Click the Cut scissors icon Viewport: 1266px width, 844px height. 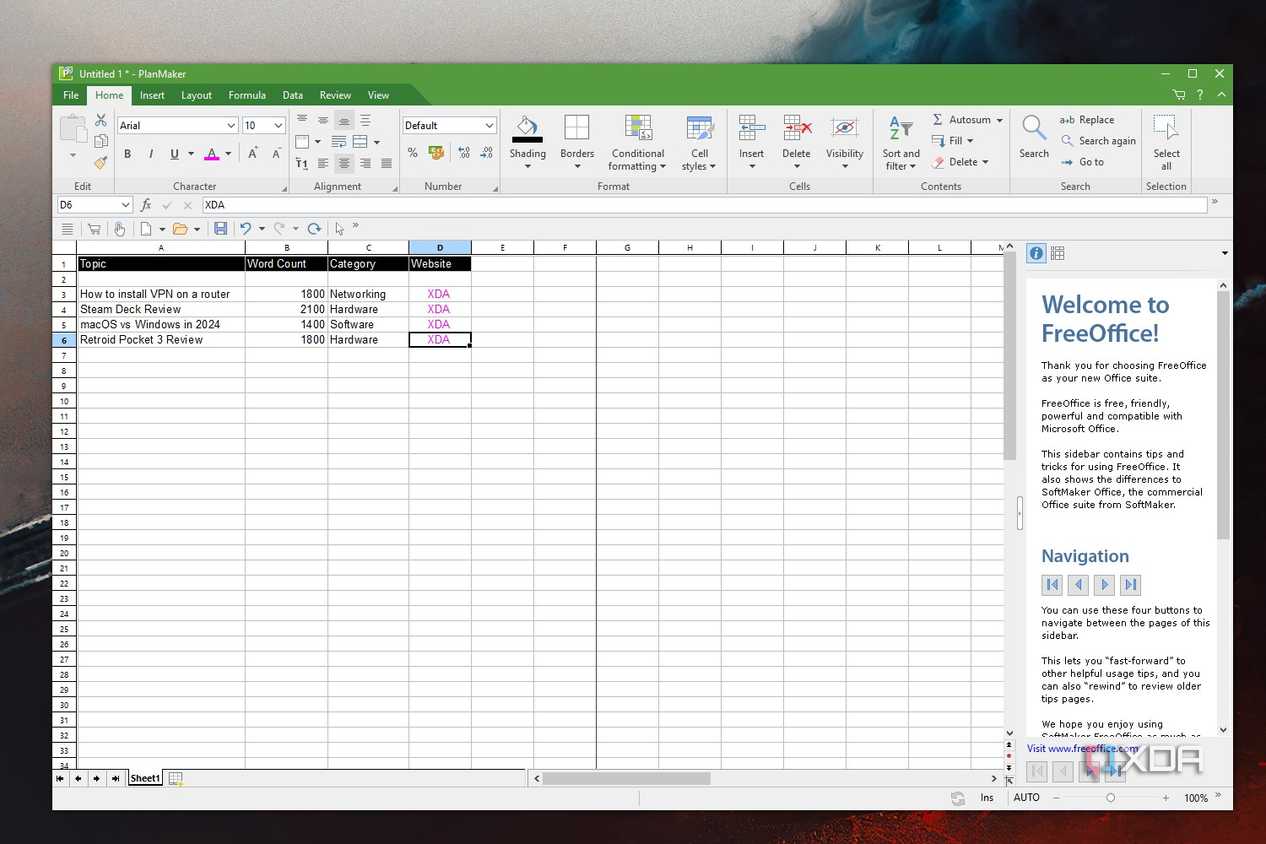101,120
